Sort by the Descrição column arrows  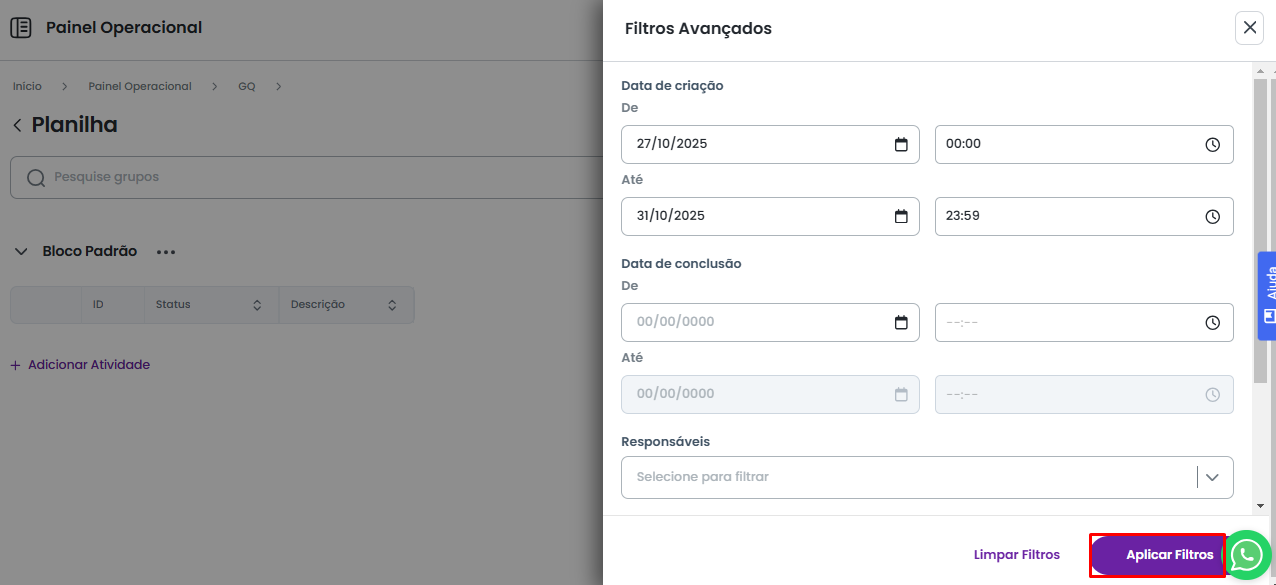click(x=392, y=305)
